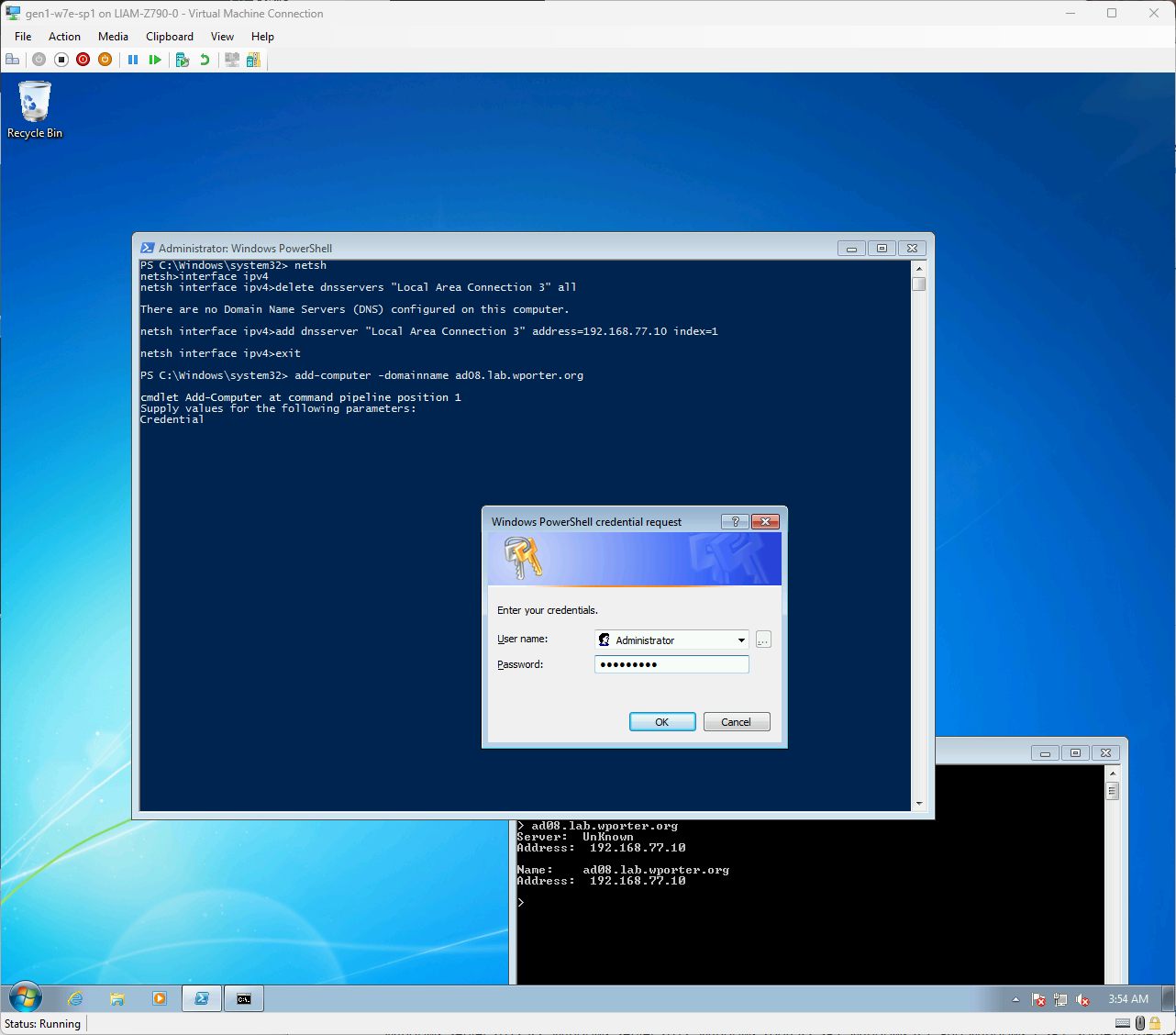Click the red Shut Down icon
The height and width of the screenshot is (1035, 1176).
(x=83, y=60)
